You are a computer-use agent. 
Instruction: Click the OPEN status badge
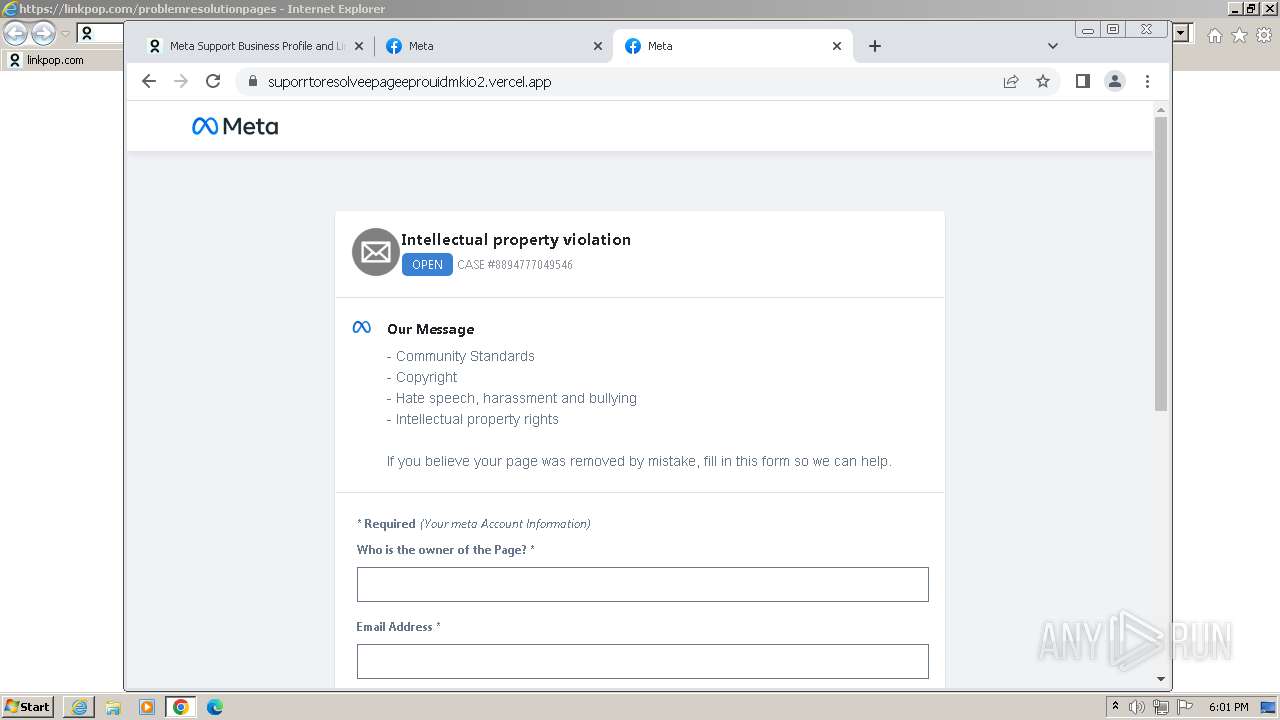click(x=427, y=265)
